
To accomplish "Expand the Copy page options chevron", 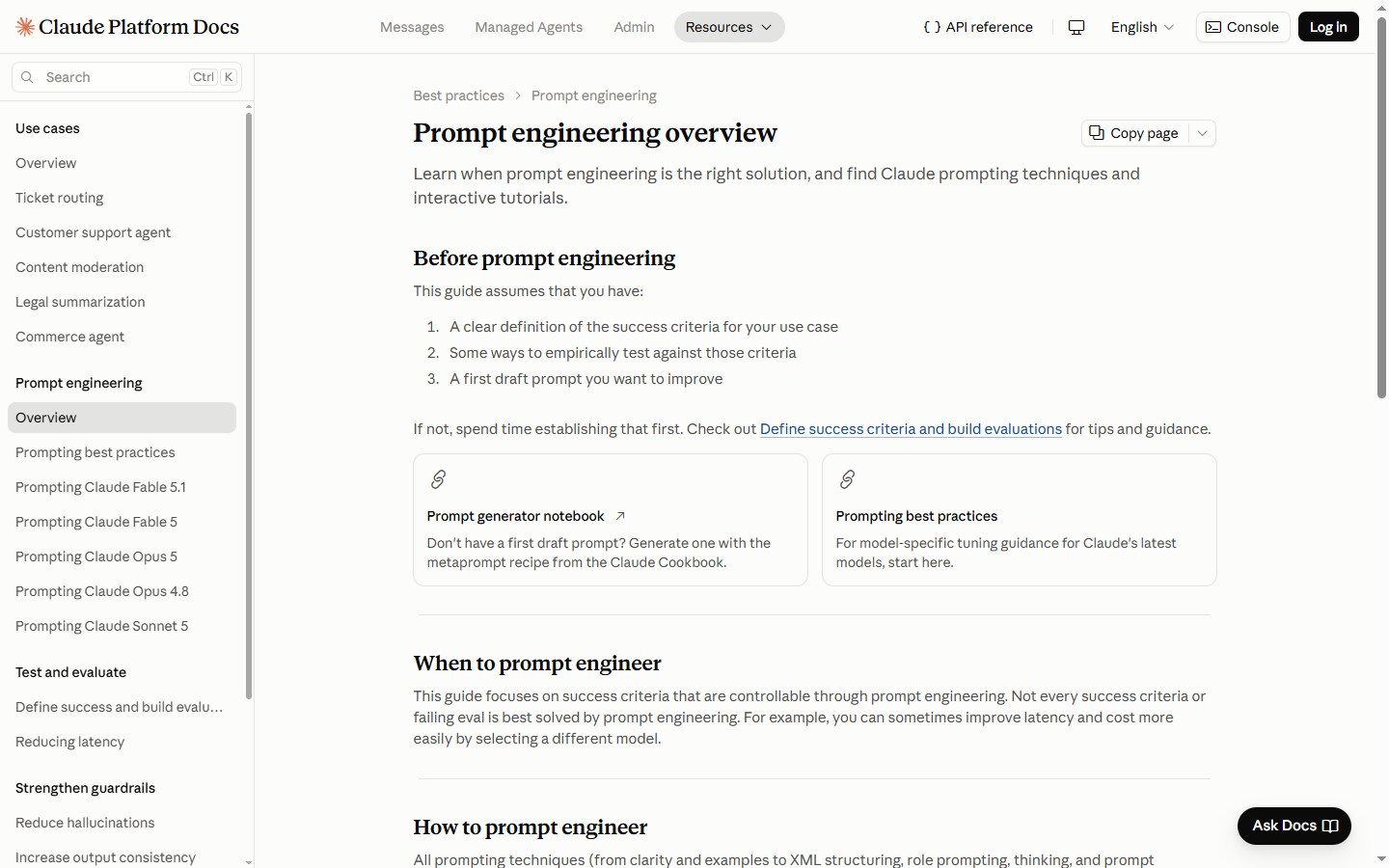I will tap(1202, 133).
